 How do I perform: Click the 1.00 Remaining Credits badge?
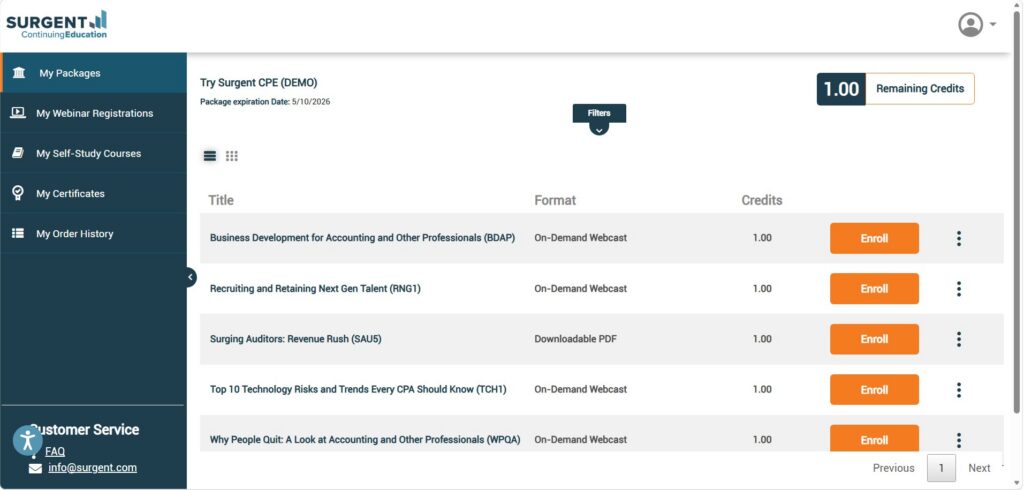pos(895,89)
